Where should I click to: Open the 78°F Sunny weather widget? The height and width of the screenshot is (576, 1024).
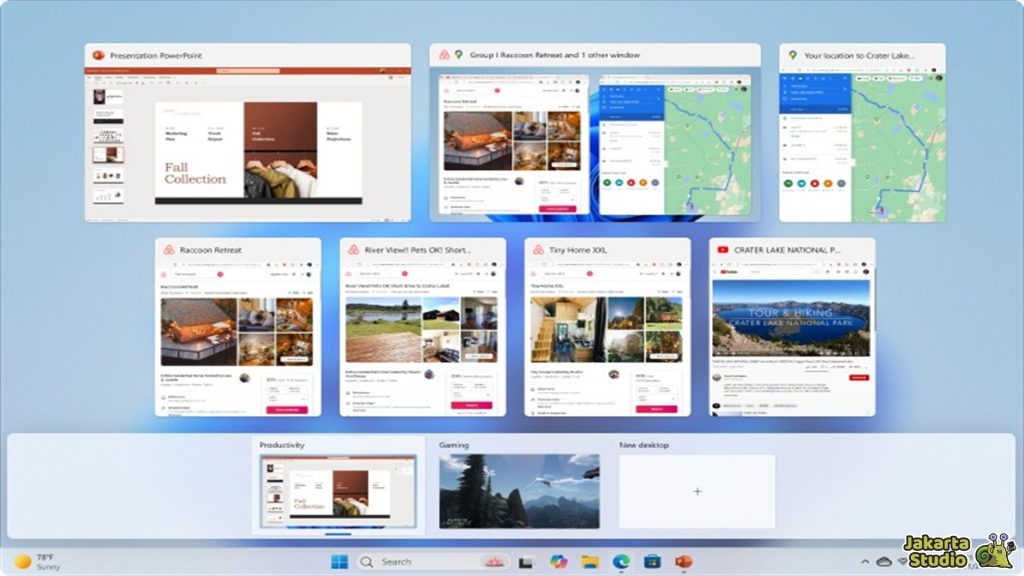click(38, 562)
